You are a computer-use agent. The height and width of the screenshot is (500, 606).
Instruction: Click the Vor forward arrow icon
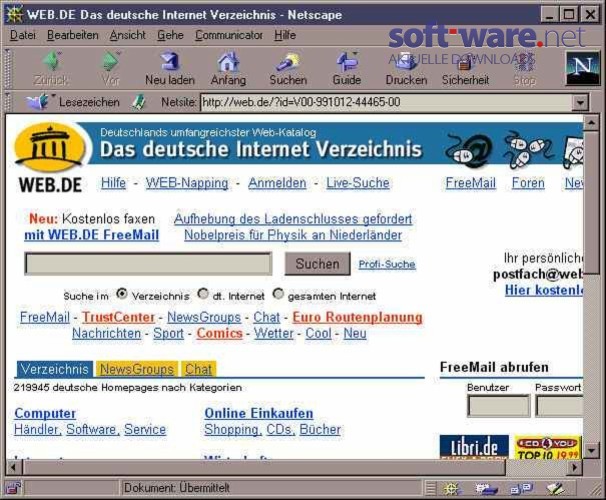click(x=111, y=61)
